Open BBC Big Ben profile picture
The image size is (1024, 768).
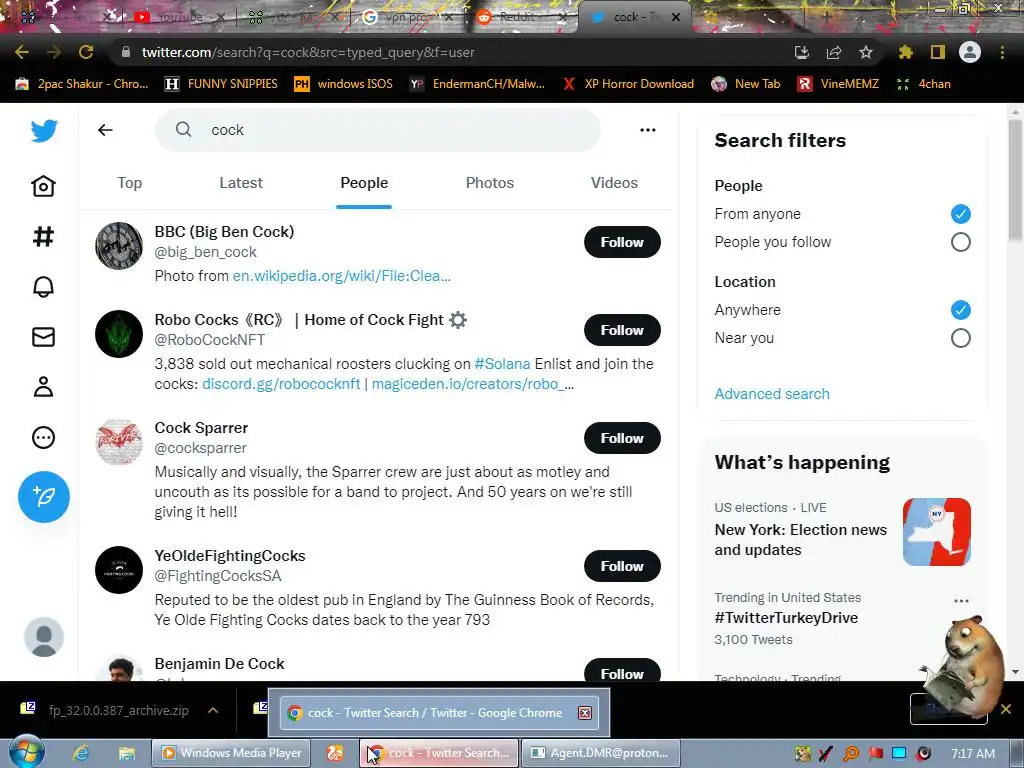click(119, 246)
